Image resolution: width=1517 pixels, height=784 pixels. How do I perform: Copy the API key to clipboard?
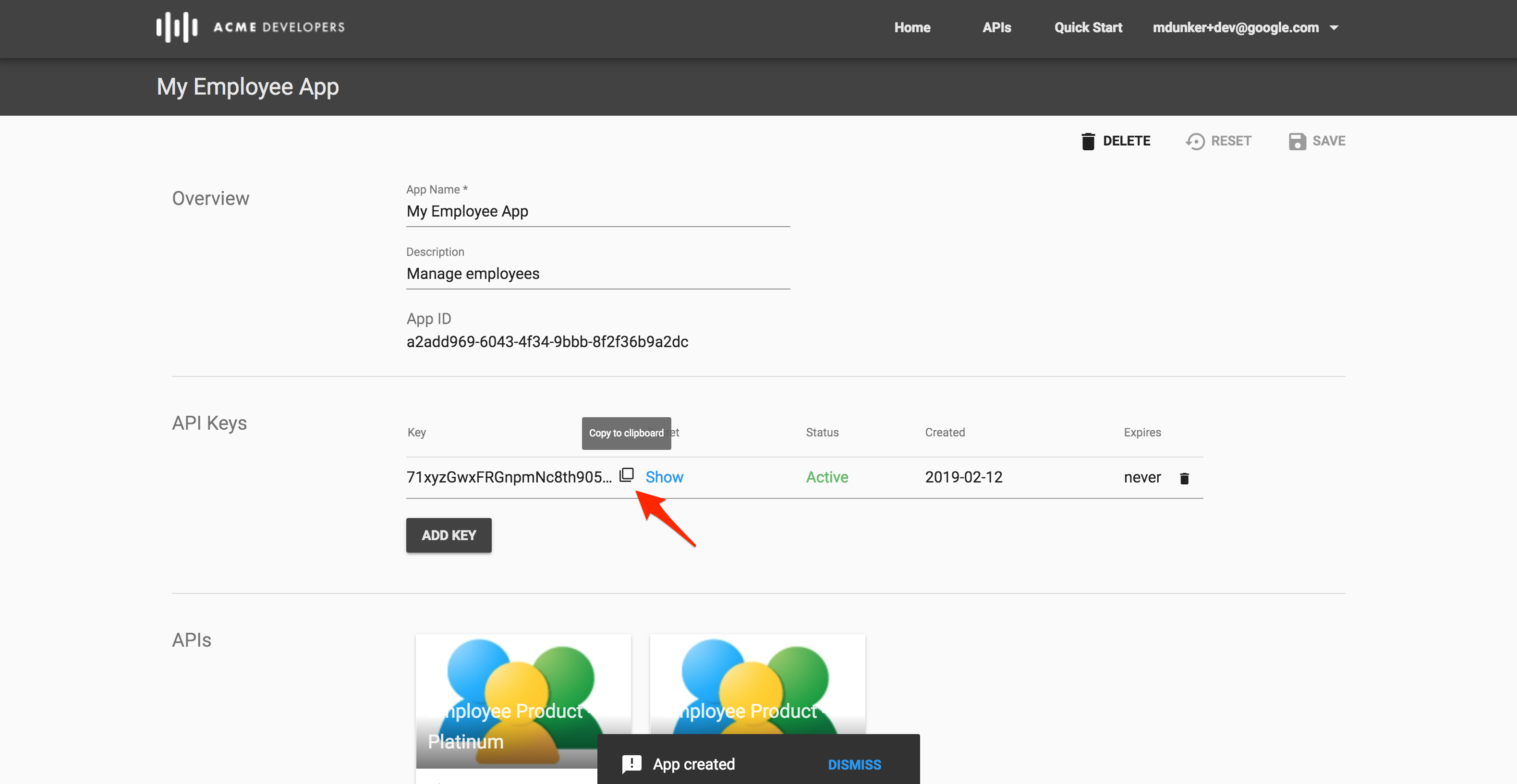point(627,474)
